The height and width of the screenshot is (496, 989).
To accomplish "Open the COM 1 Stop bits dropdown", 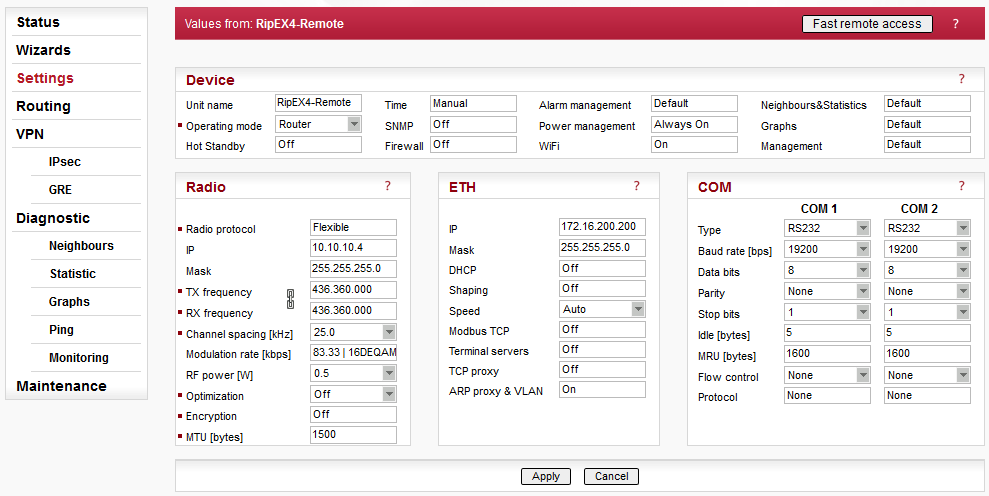I will point(828,312).
